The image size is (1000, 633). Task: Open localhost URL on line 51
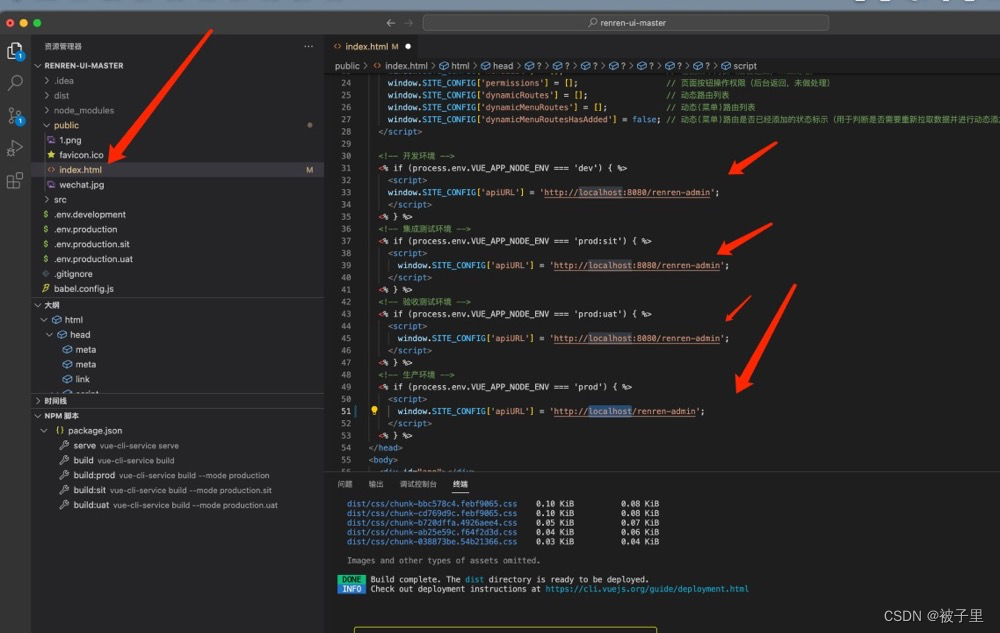pyautogui.click(x=624, y=411)
